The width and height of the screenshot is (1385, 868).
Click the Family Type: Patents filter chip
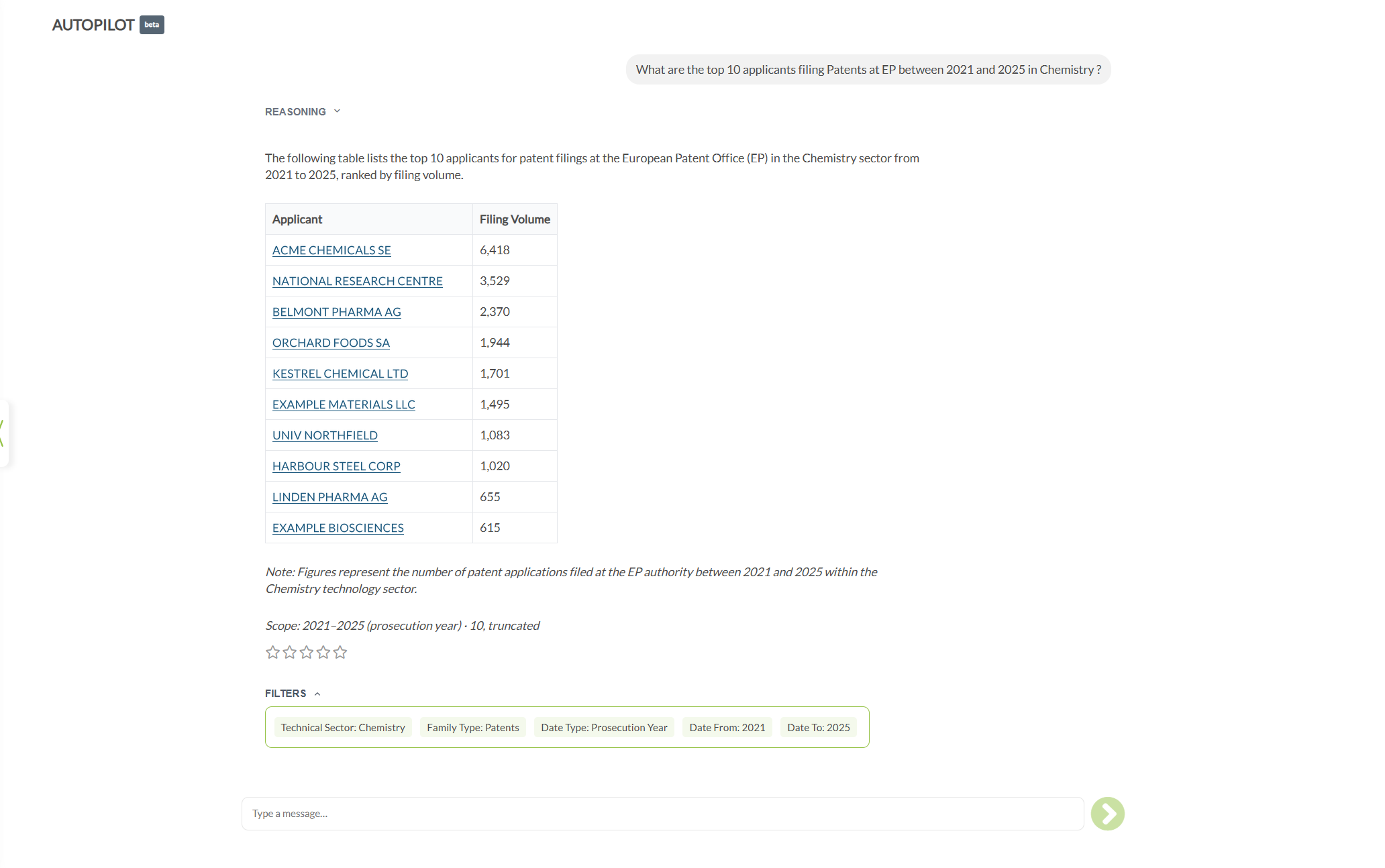[x=473, y=728]
